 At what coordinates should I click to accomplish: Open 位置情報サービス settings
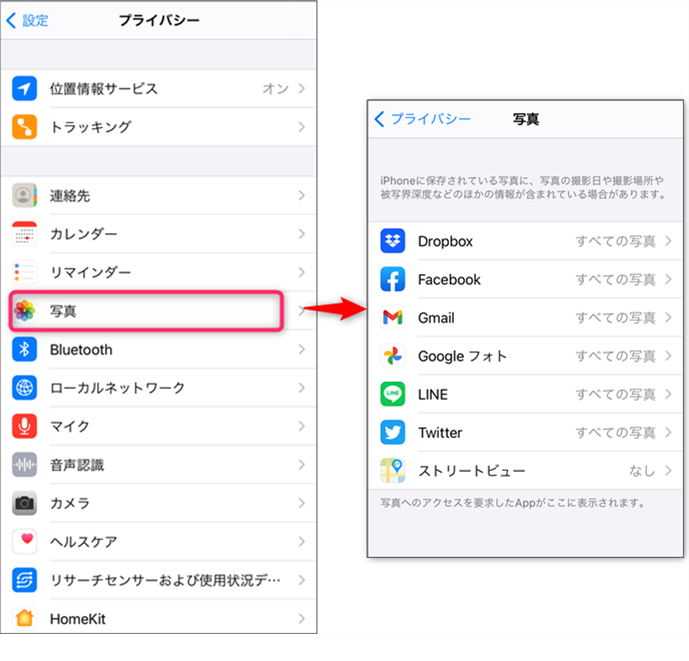coord(159,88)
